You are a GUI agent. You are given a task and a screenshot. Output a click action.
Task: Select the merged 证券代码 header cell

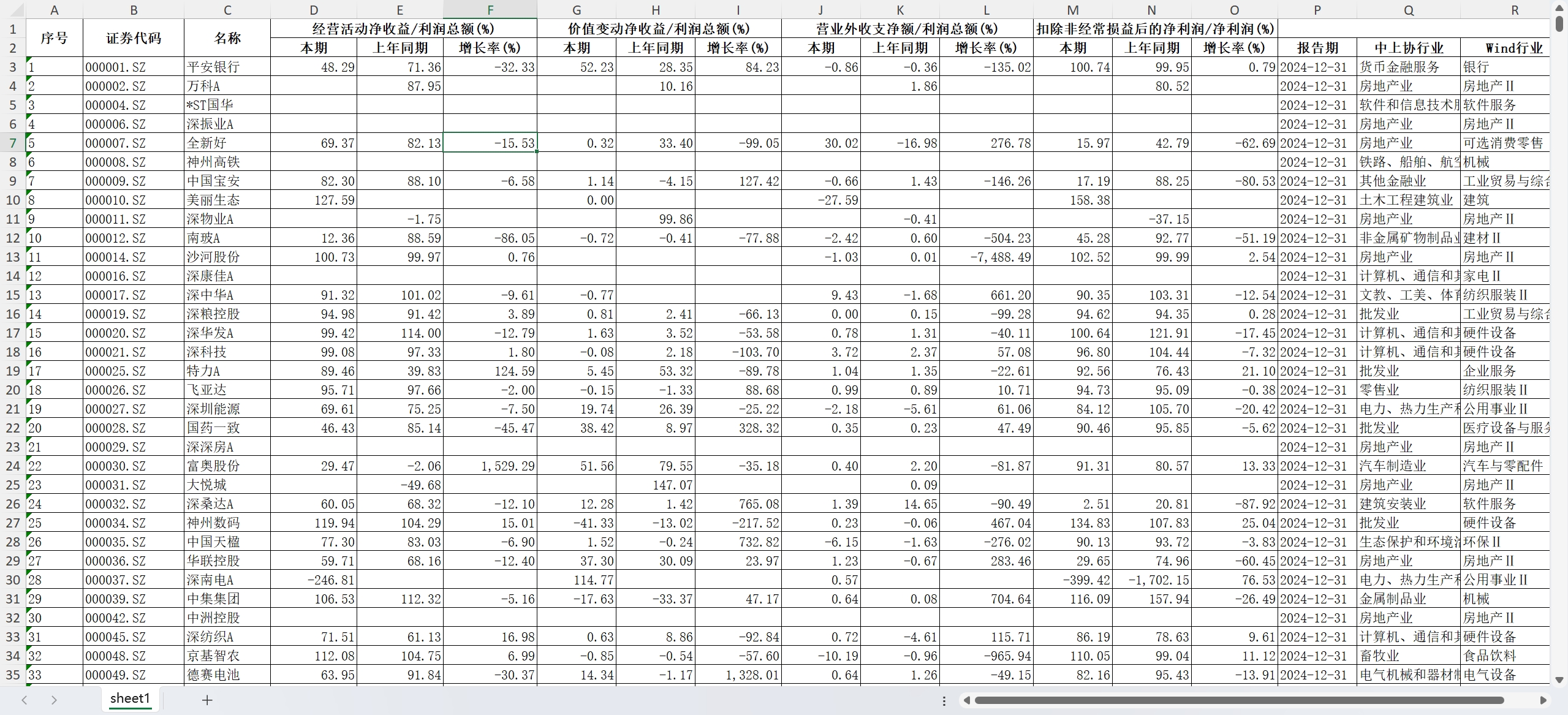point(134,38)
